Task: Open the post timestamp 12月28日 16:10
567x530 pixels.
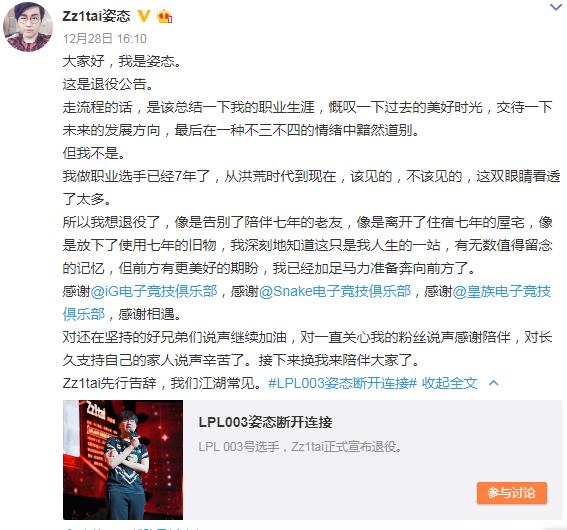Action: pos(105,38)
